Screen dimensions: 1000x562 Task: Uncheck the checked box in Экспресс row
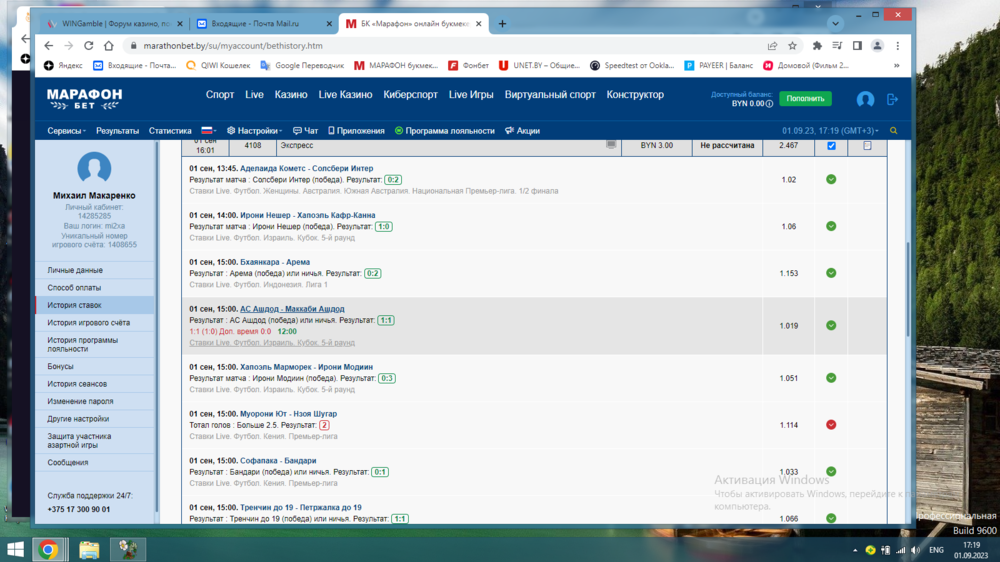click(x=831, y=146)
